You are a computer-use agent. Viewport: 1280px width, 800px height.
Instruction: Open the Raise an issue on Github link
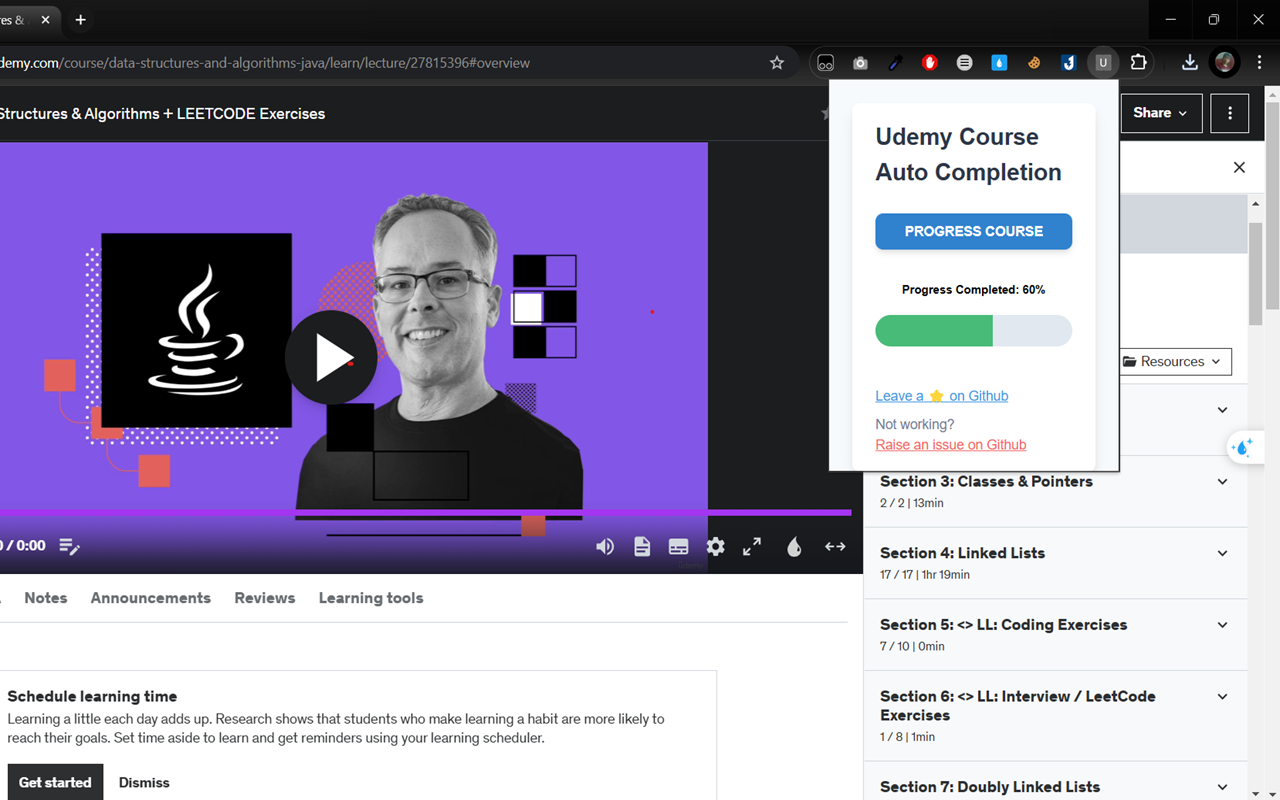tap(950, 444)
